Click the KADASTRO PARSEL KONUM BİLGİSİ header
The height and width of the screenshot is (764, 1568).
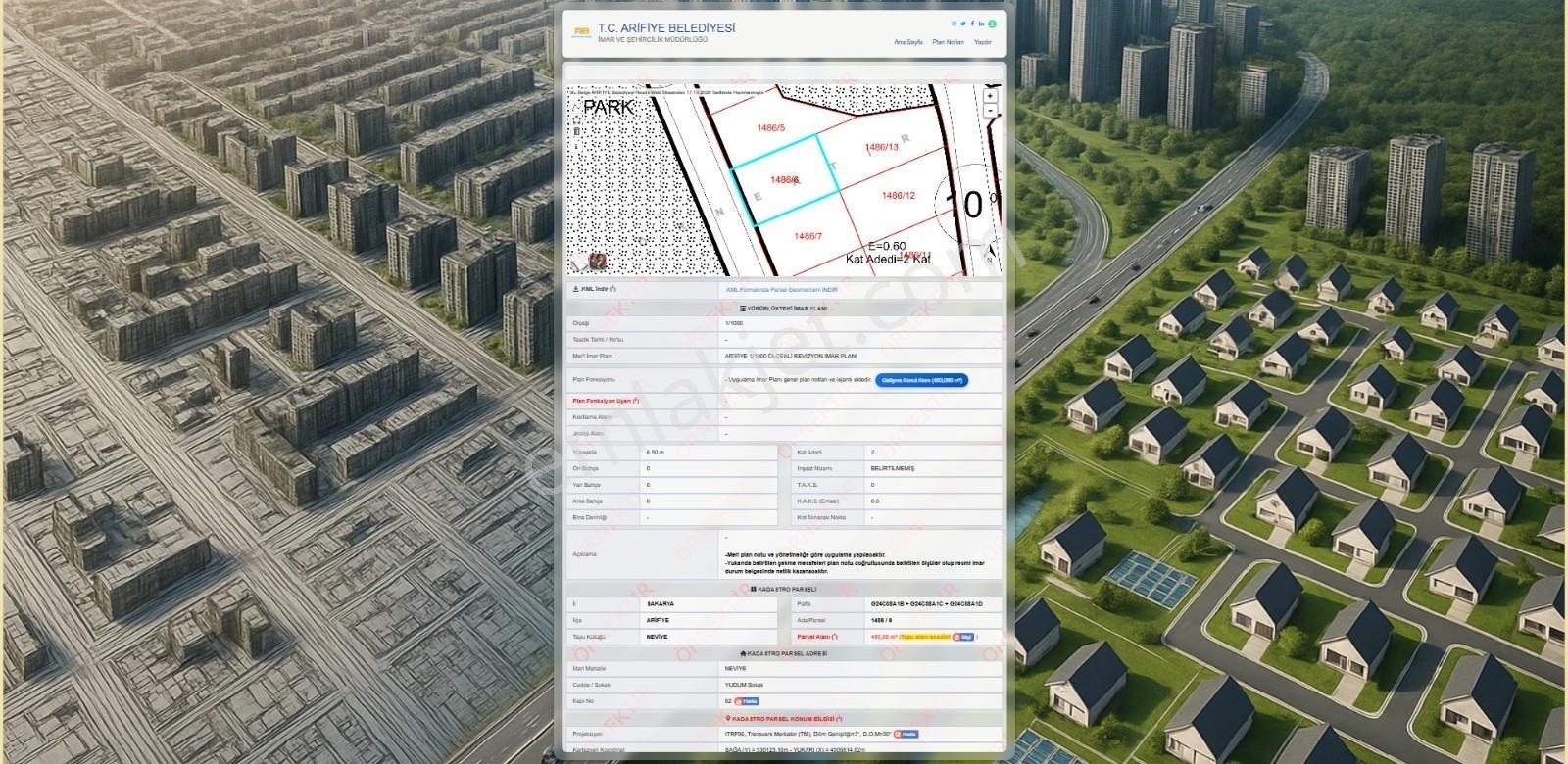[x=784, y=718]
